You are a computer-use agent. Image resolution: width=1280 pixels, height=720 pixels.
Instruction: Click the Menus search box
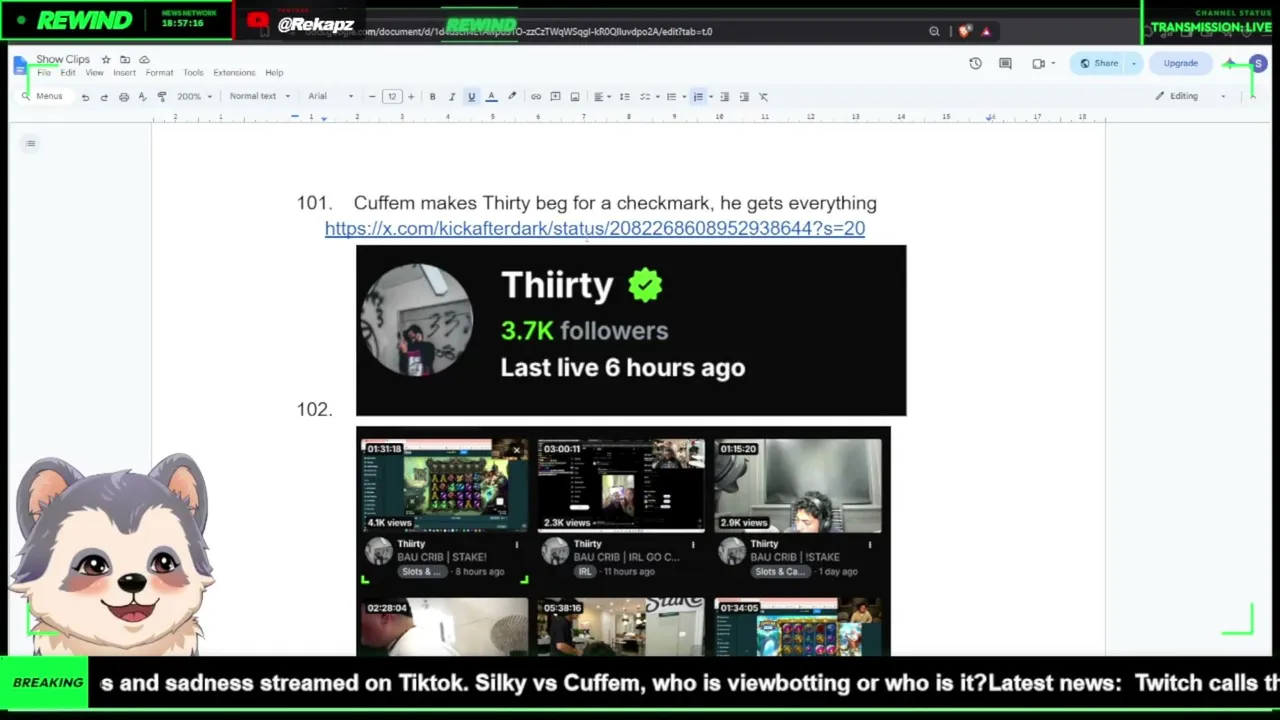pyautogui.click(x=42, y=96)
